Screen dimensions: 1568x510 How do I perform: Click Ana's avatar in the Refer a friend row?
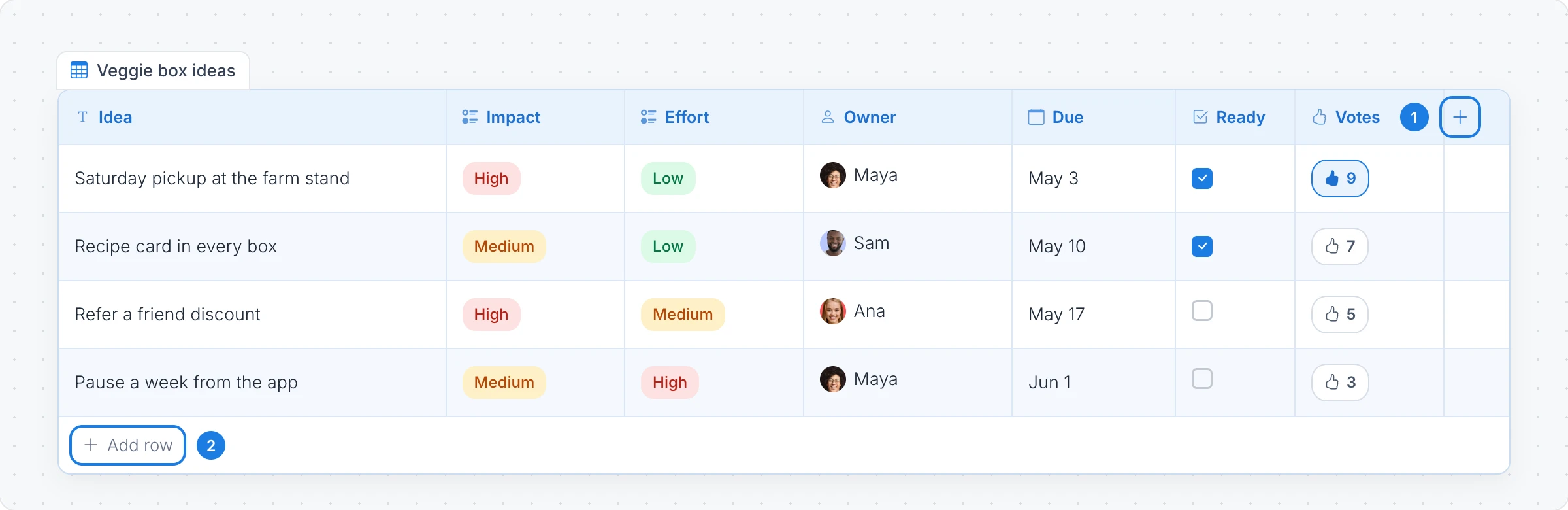(x=833, y=311)
